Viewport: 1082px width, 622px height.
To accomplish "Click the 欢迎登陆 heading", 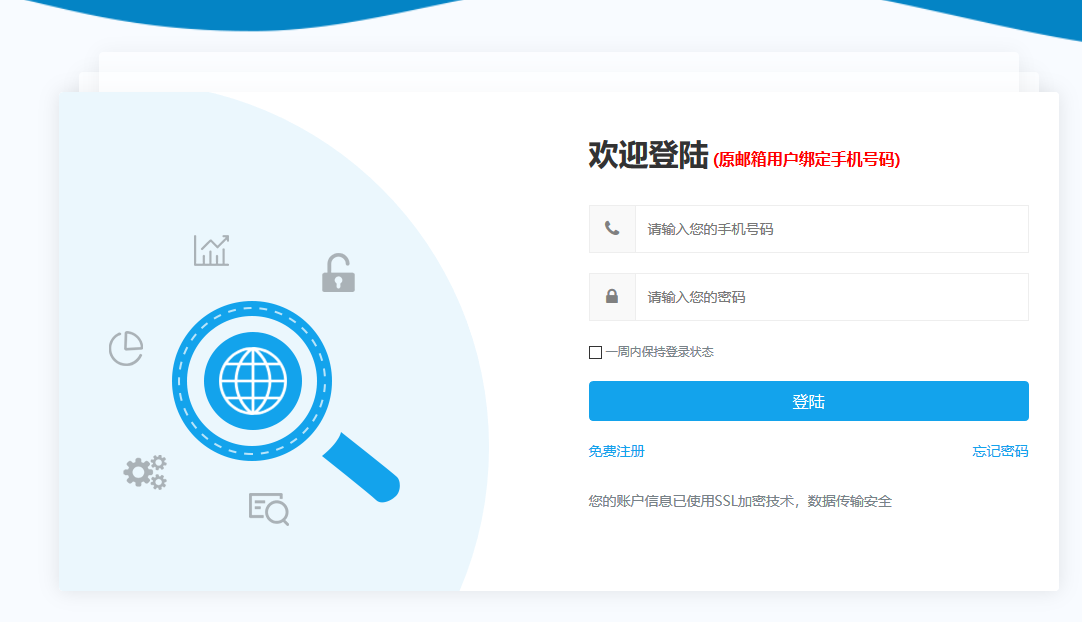I will pos(648,155).
